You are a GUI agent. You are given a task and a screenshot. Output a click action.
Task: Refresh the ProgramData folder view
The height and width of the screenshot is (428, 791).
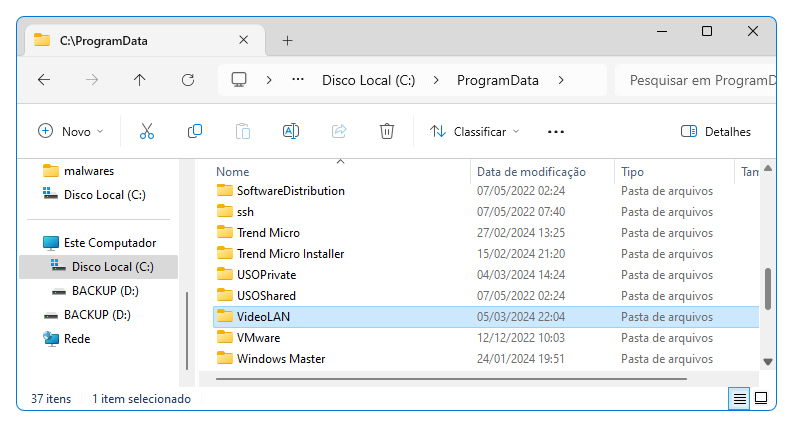(x=188, y=80)
